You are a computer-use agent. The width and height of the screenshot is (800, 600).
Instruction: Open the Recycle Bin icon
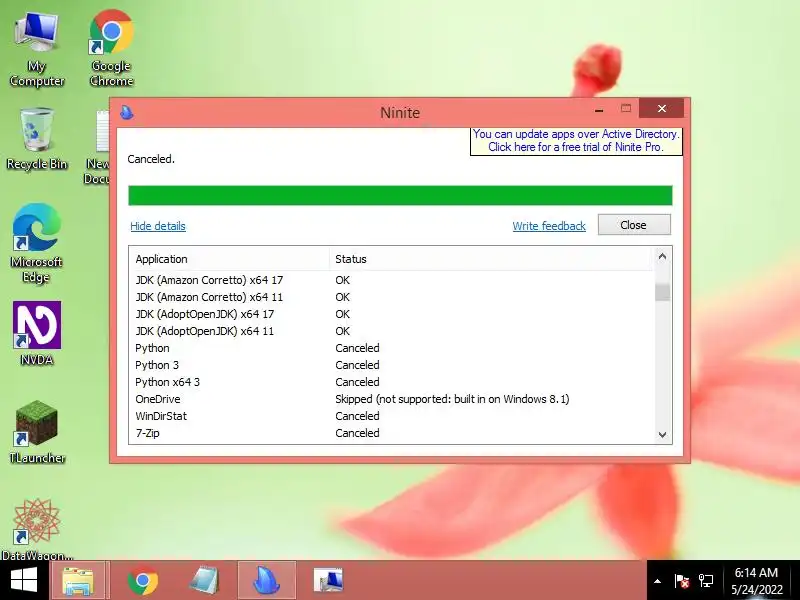37,139
